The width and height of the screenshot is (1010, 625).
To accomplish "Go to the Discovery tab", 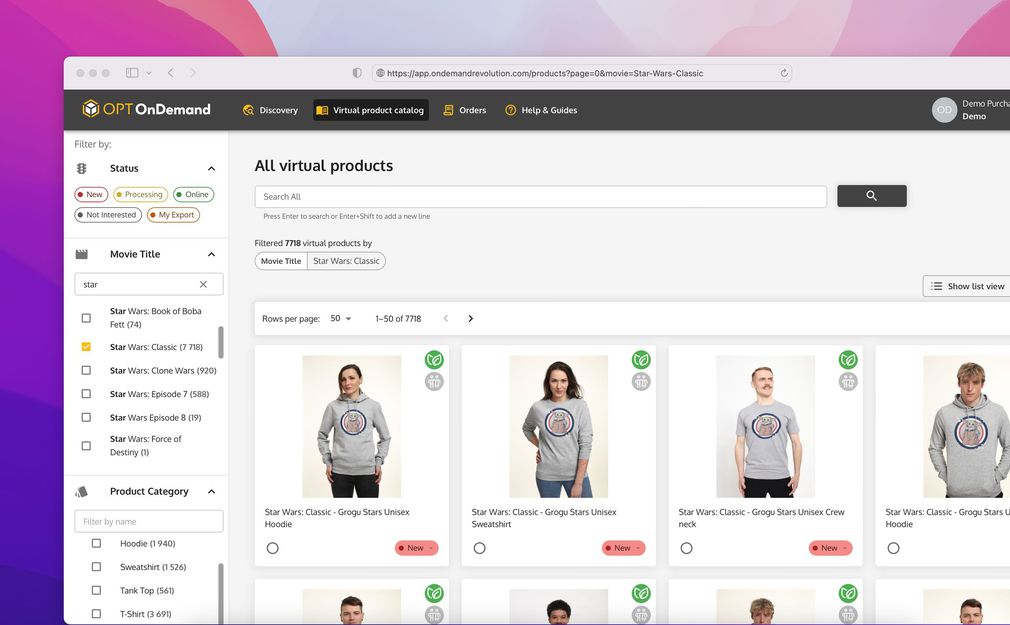I will [270, 110].
